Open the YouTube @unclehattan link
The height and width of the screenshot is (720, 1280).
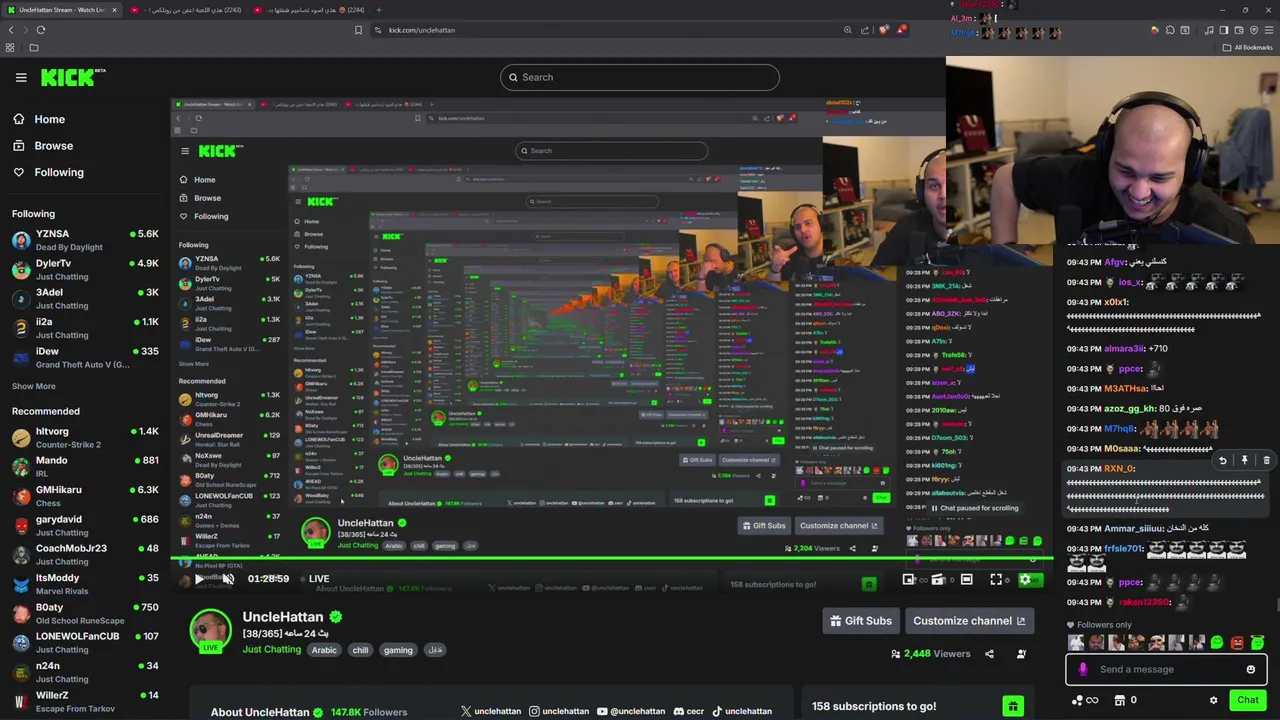(x=631, y=712)
